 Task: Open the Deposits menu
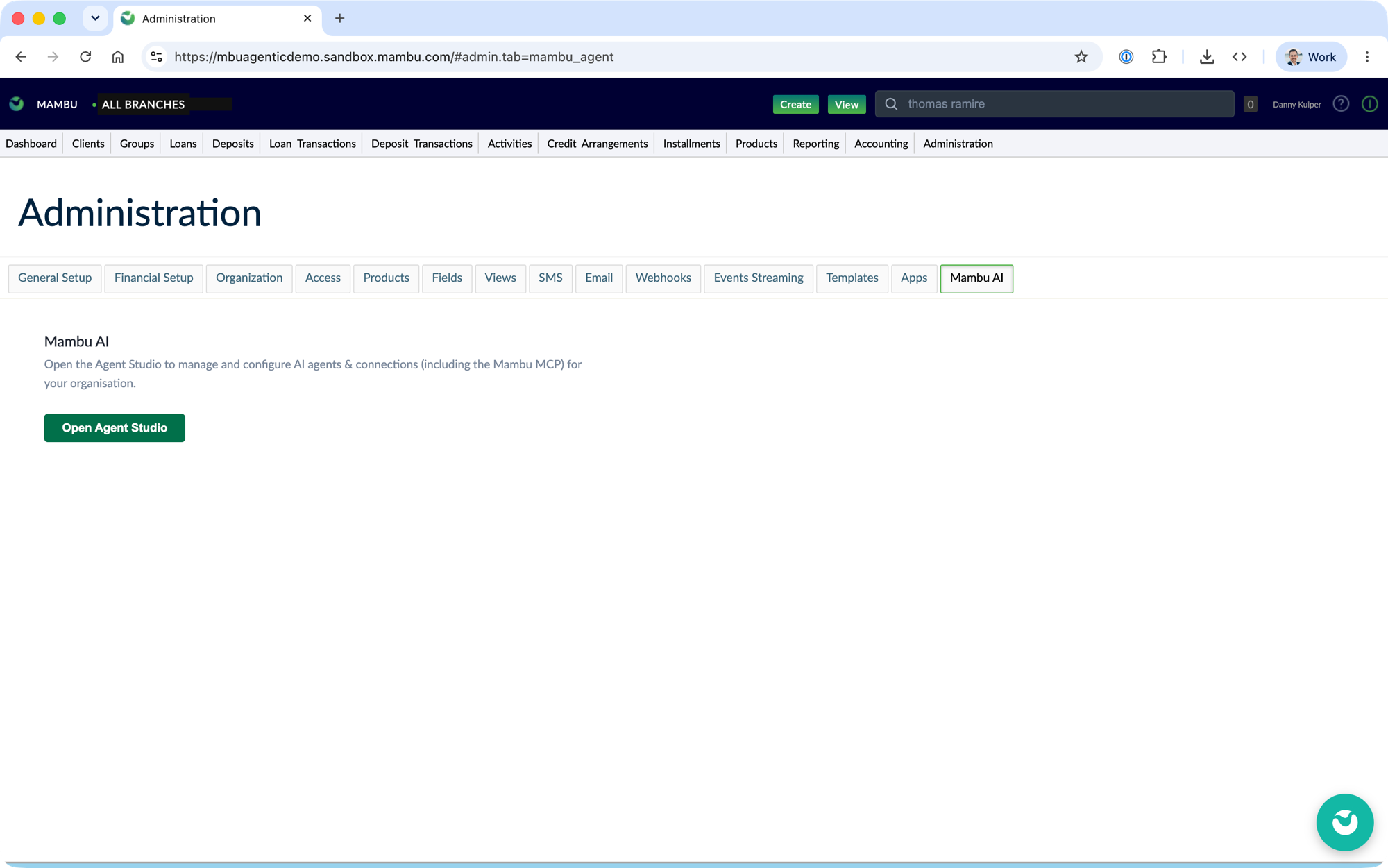coord(232,144)
